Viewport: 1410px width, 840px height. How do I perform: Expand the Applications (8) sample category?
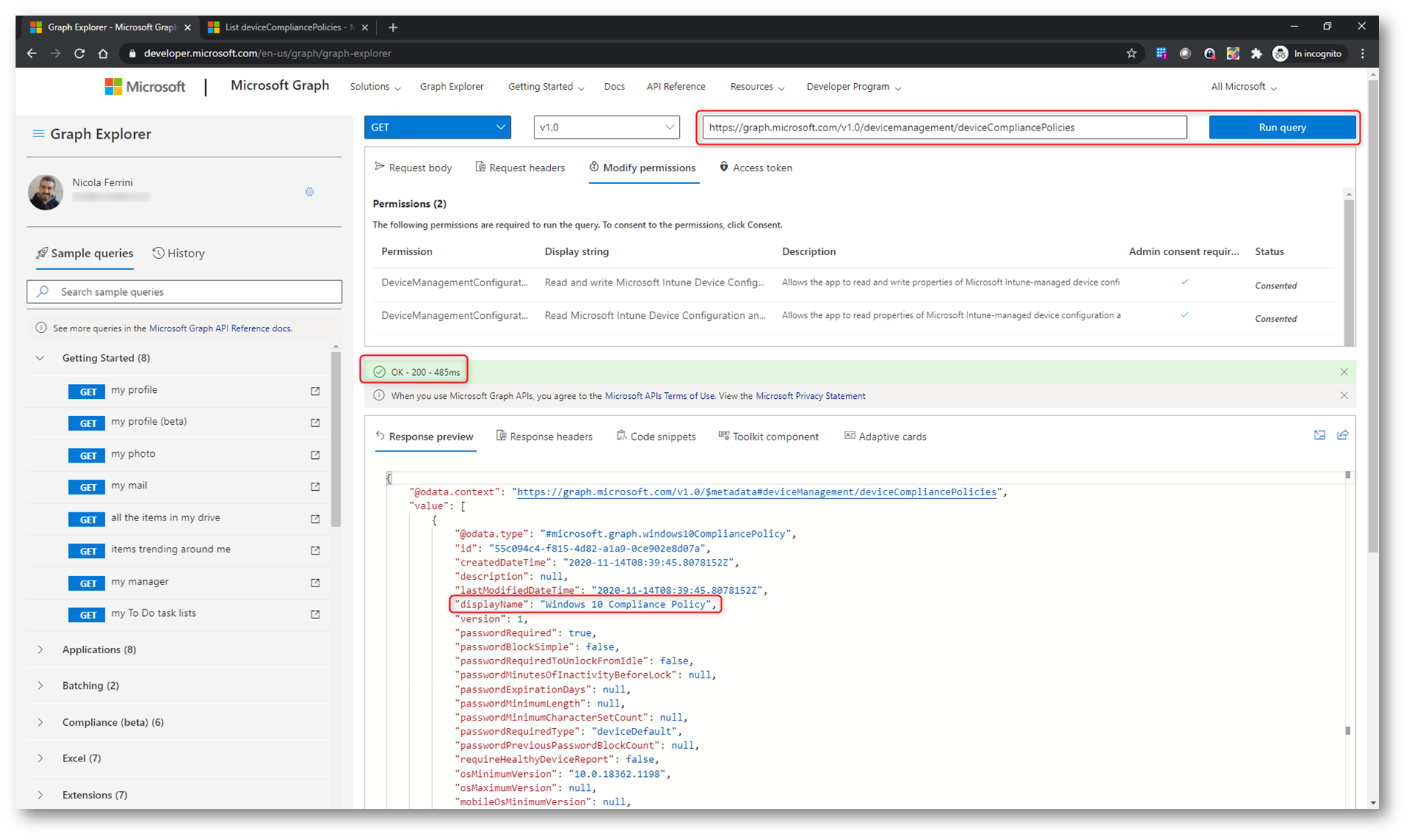(40, 649)
